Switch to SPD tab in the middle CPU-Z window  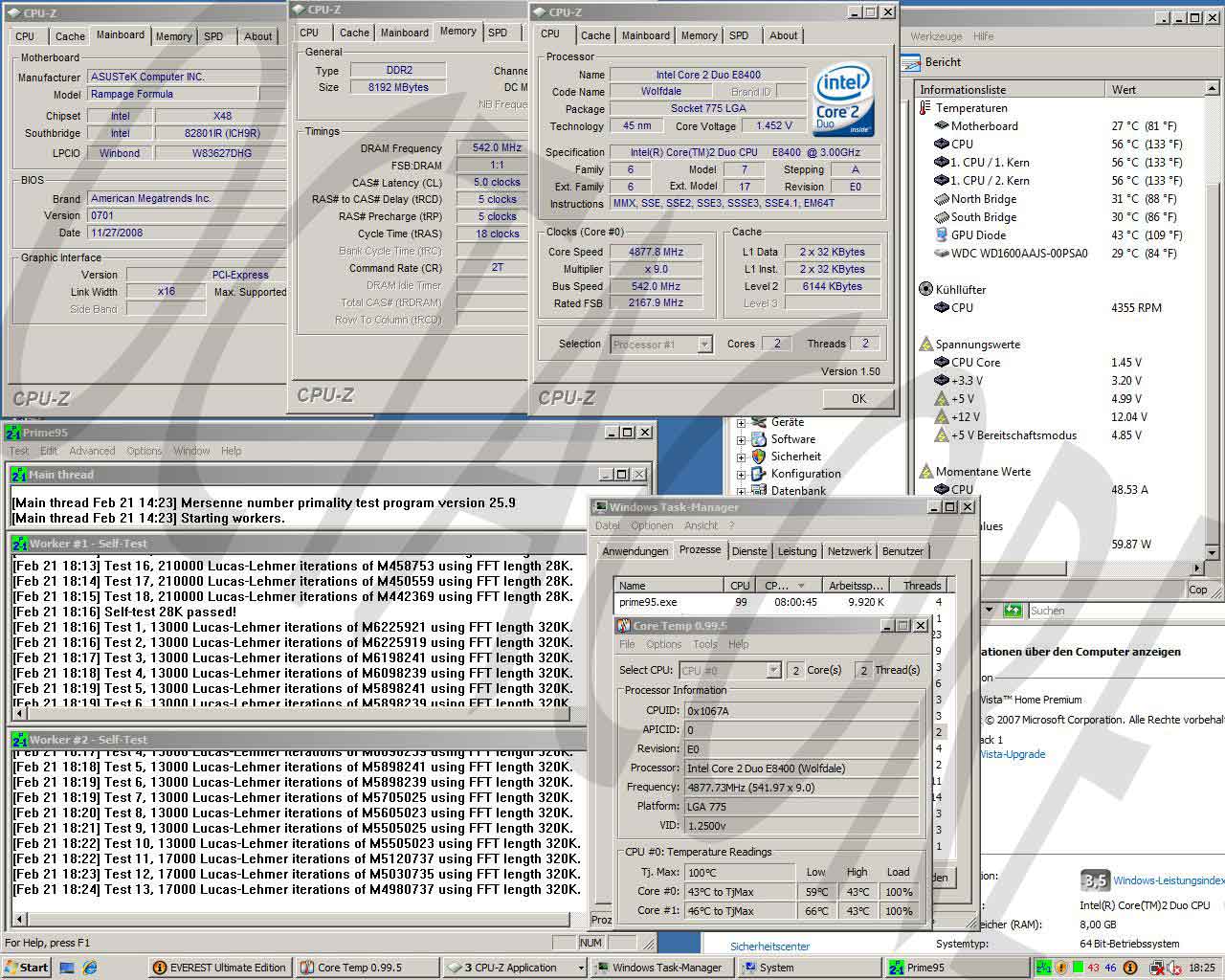(x=498, y=33)
